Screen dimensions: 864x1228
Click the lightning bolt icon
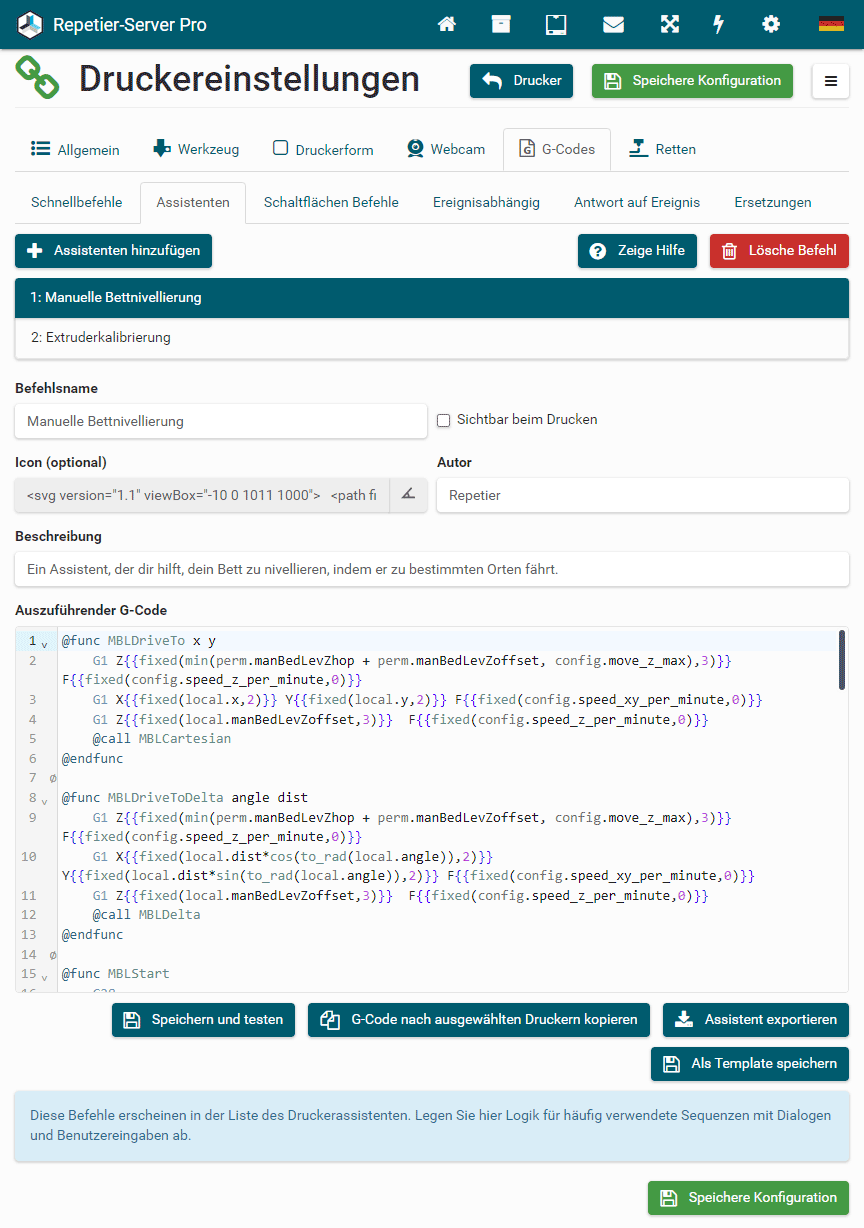pyautogui.click(x=718, y=24)
